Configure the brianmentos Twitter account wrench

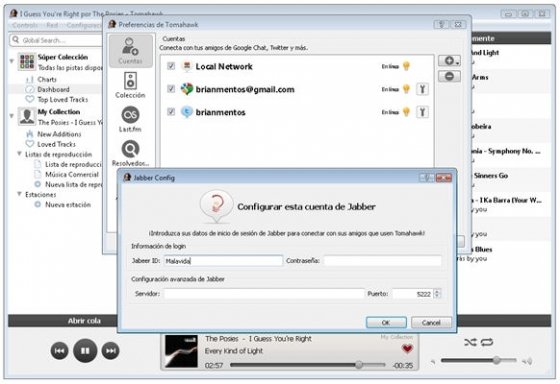pos(422,112)
